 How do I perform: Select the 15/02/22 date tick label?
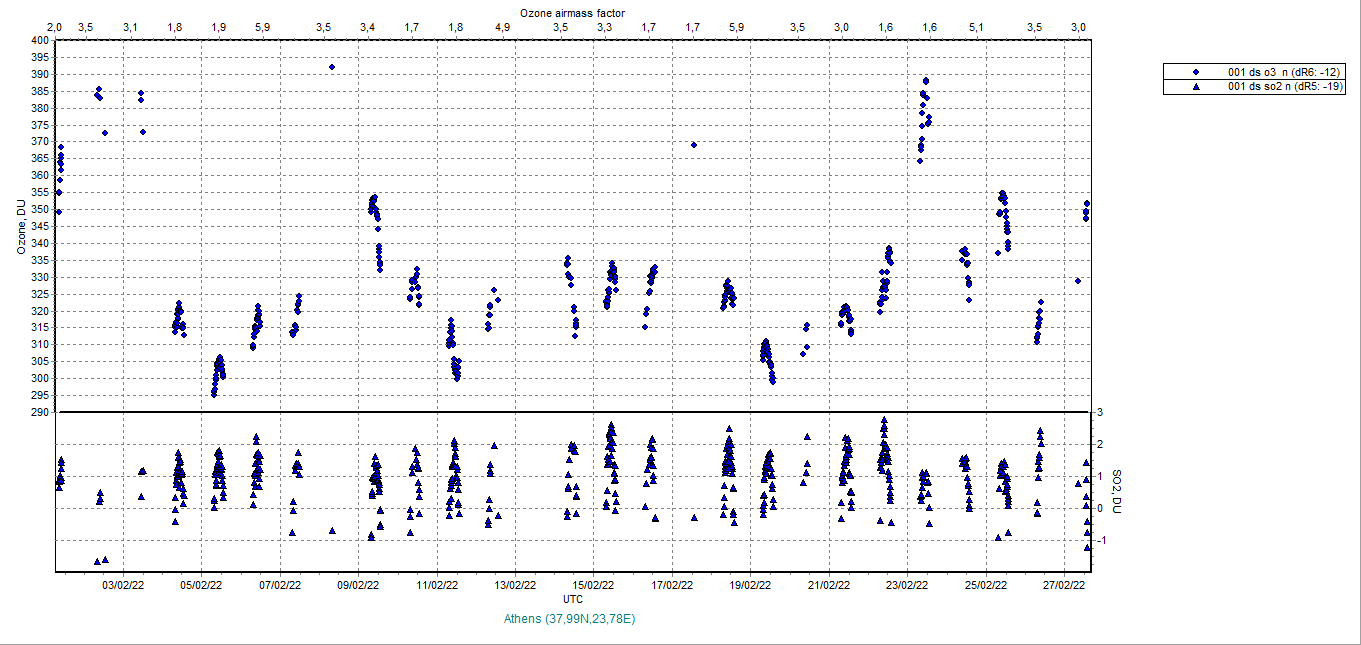[x=593, y=584]
